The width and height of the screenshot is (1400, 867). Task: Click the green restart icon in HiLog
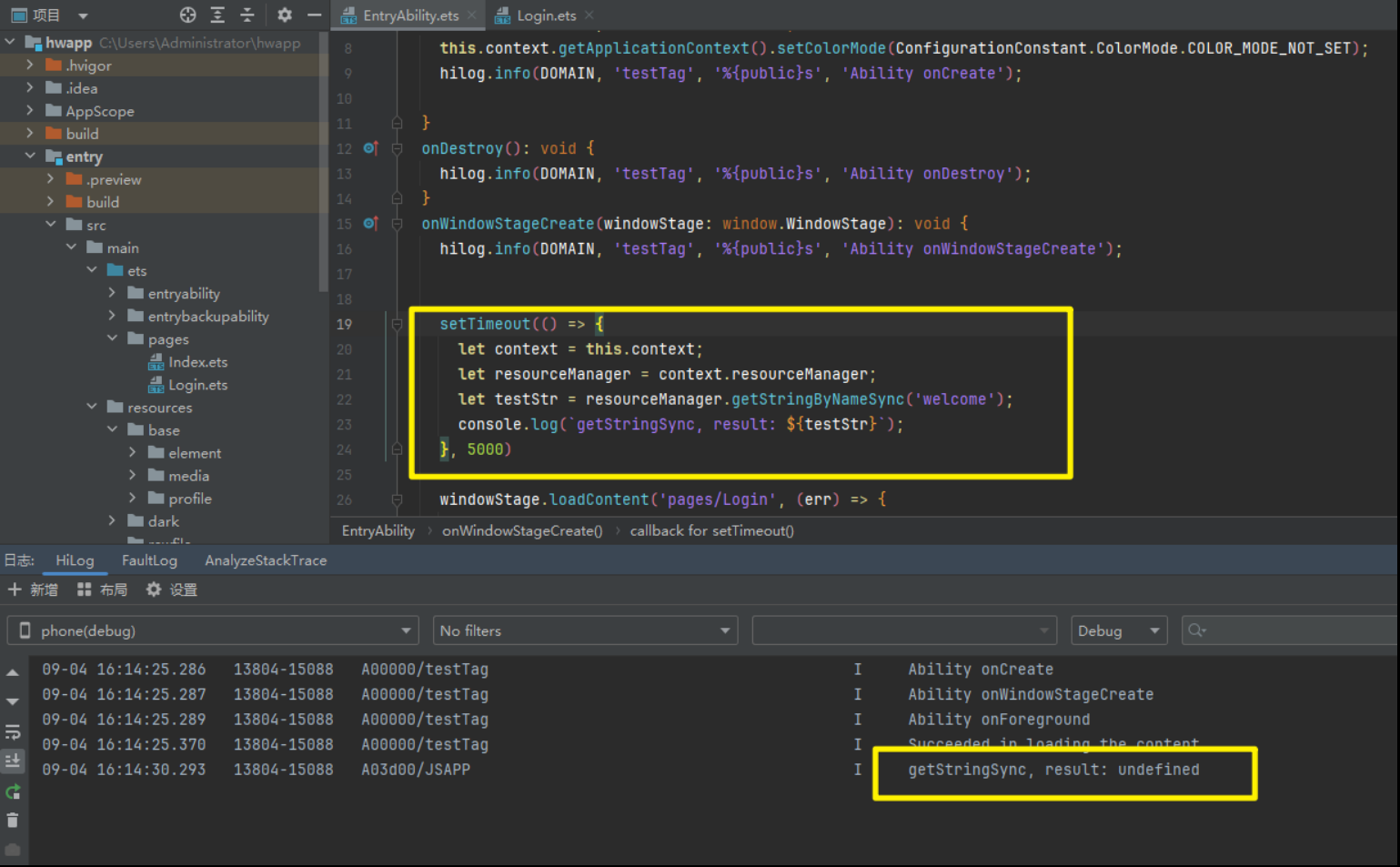point(13,791)
